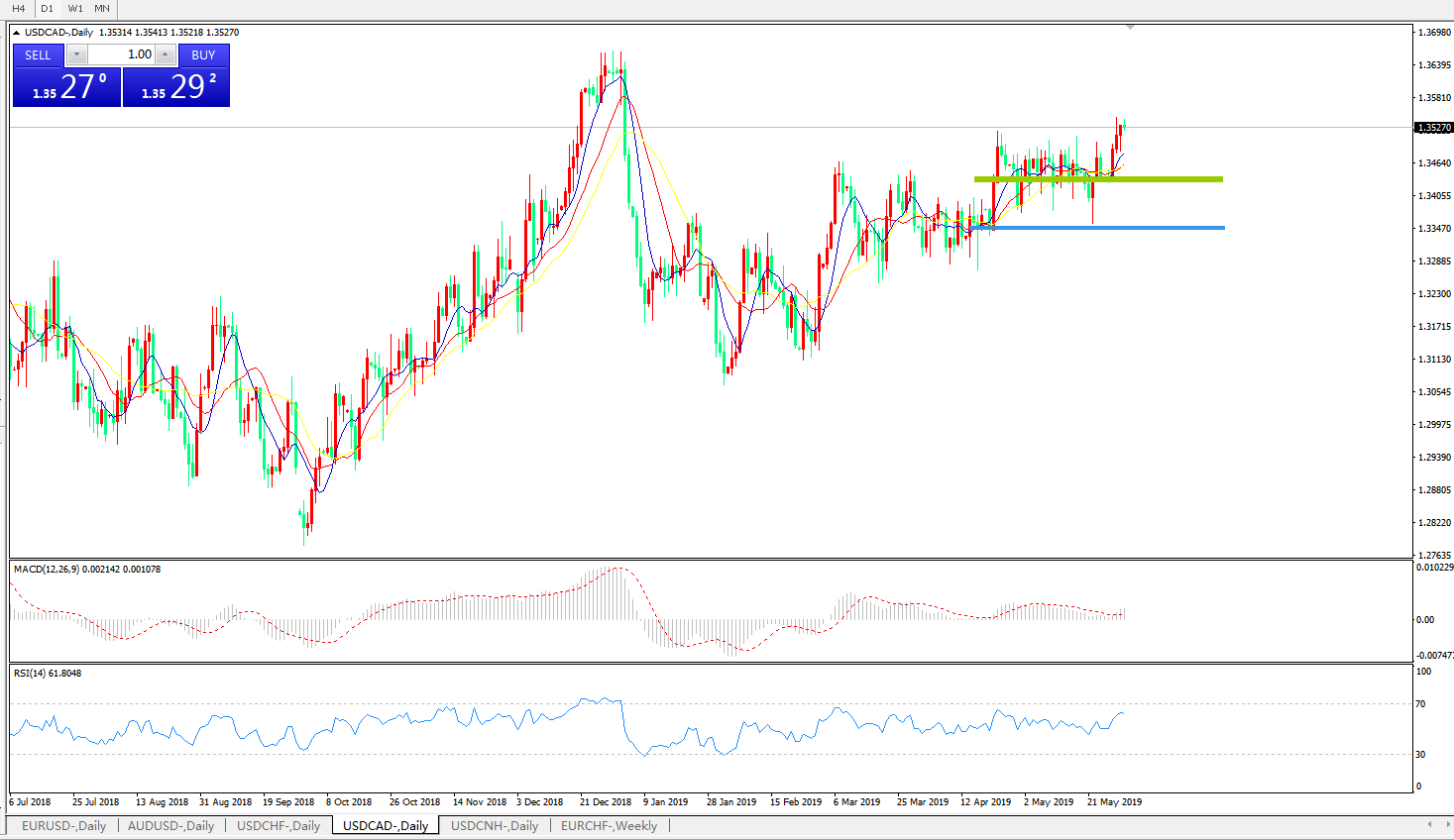The image size is (1454, 840).
Task: Switch chart to W1 weekly timeframe
Action: click(x=75, y=8)
